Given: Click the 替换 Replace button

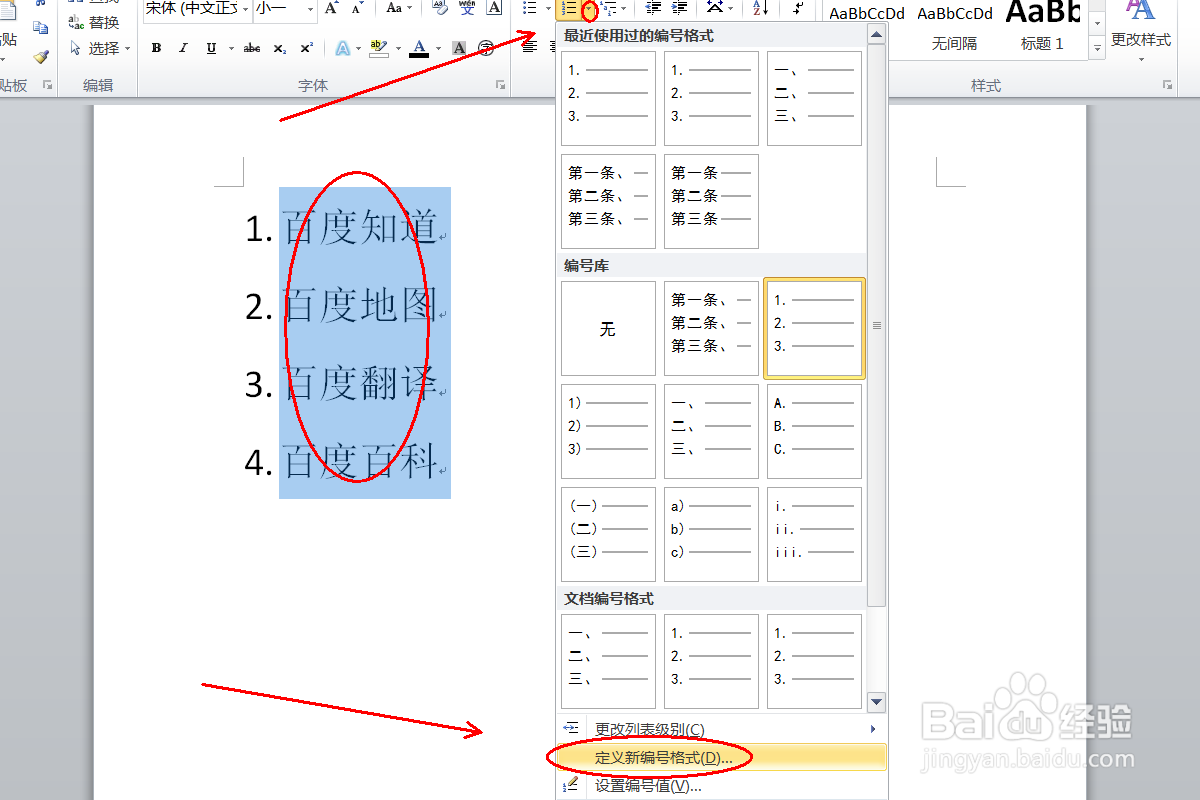Looking at the screenshot, I should [x=94, y=23].
